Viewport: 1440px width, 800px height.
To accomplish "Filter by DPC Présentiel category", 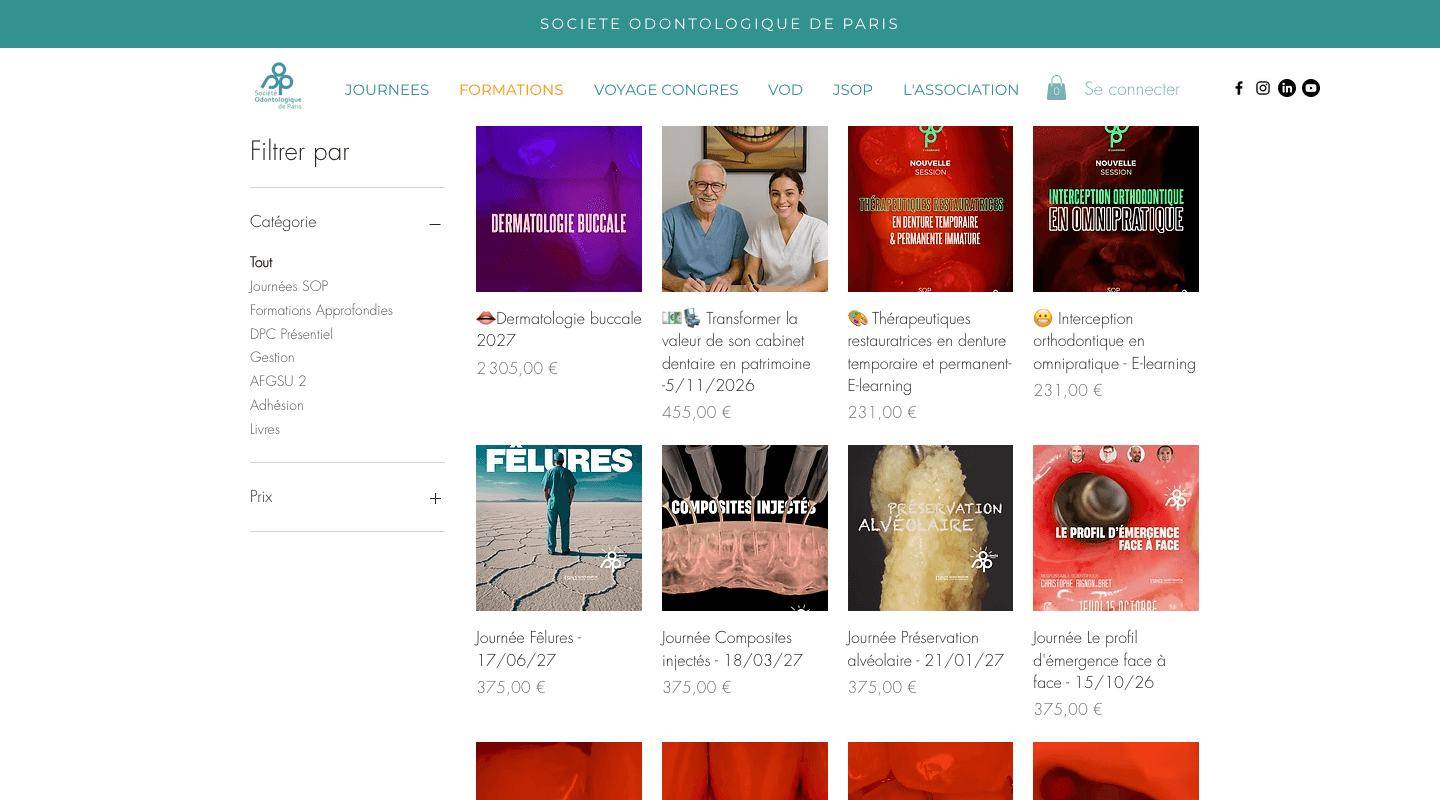I will (x=291, y=334).
